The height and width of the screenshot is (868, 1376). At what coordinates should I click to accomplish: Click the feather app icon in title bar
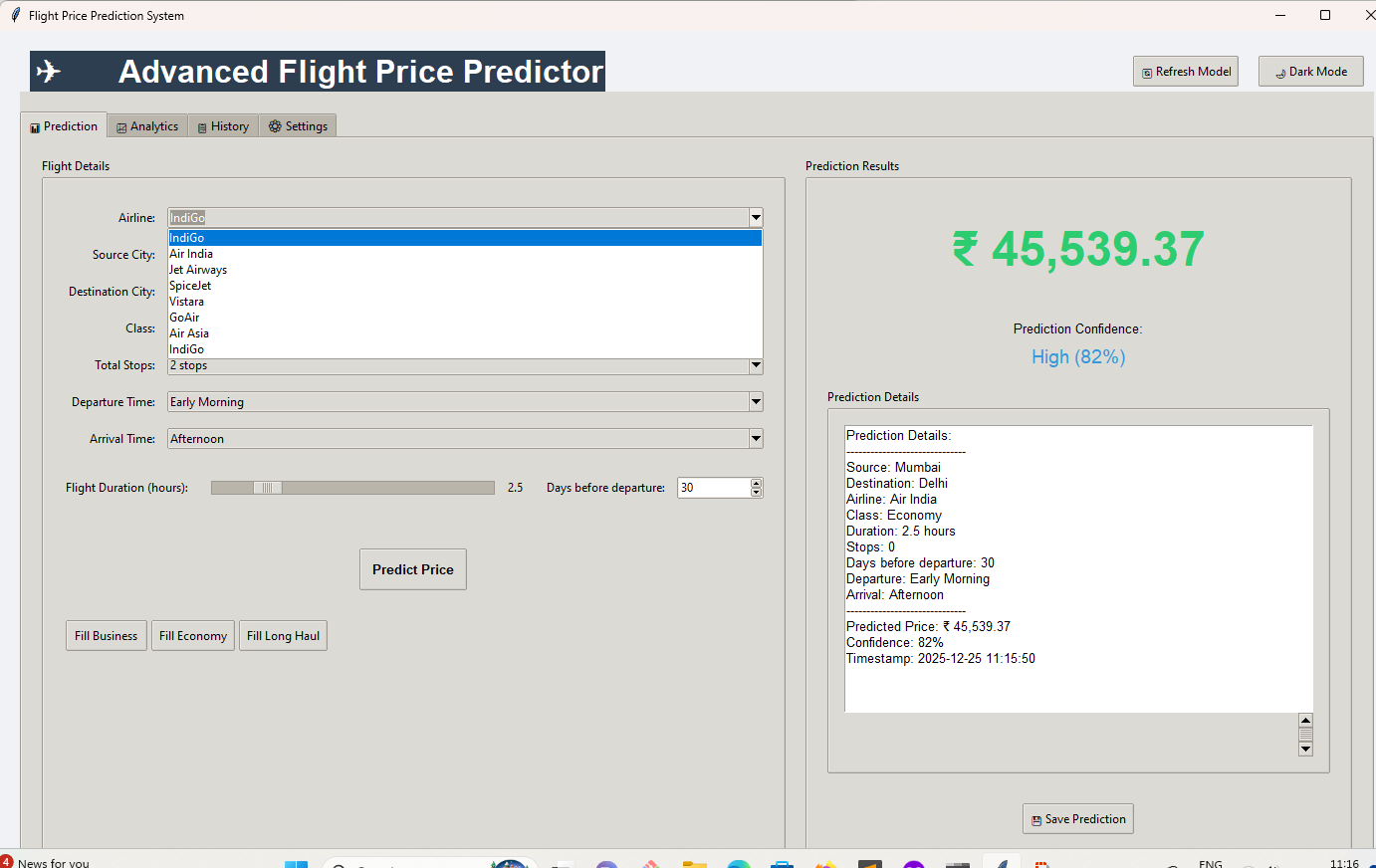pyautogui.click(x=15, y=15)
